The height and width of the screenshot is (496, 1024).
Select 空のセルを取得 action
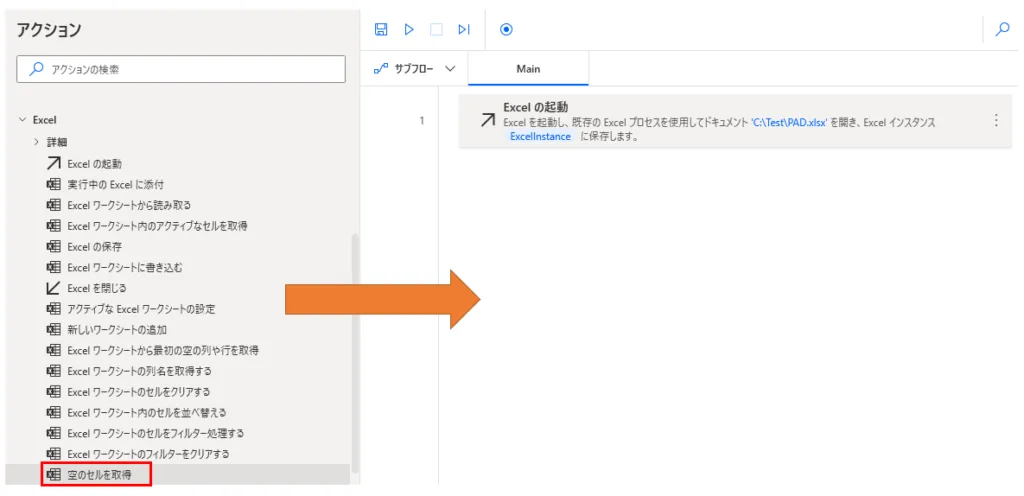(98, 474)
